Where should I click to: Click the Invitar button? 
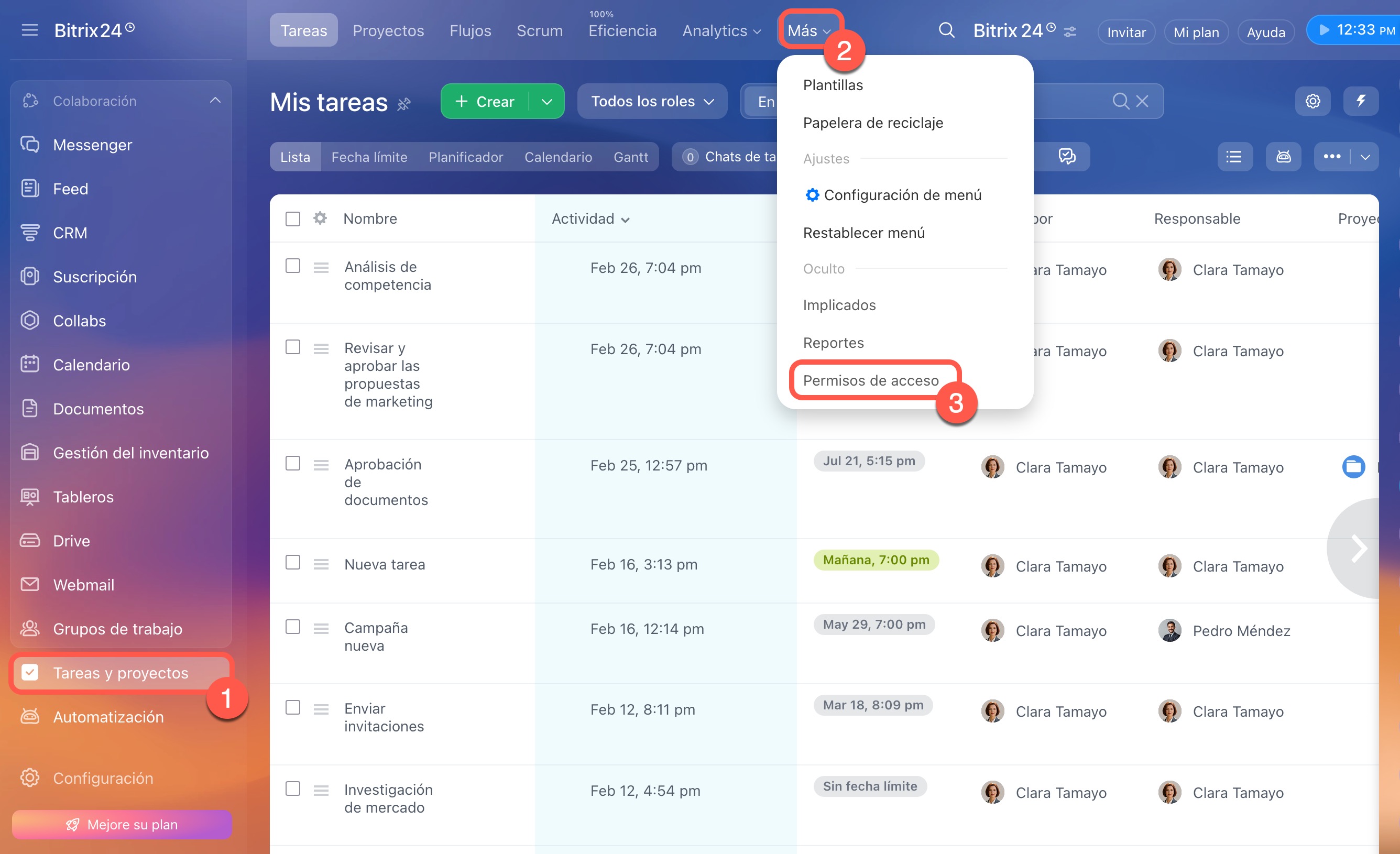1125,32
